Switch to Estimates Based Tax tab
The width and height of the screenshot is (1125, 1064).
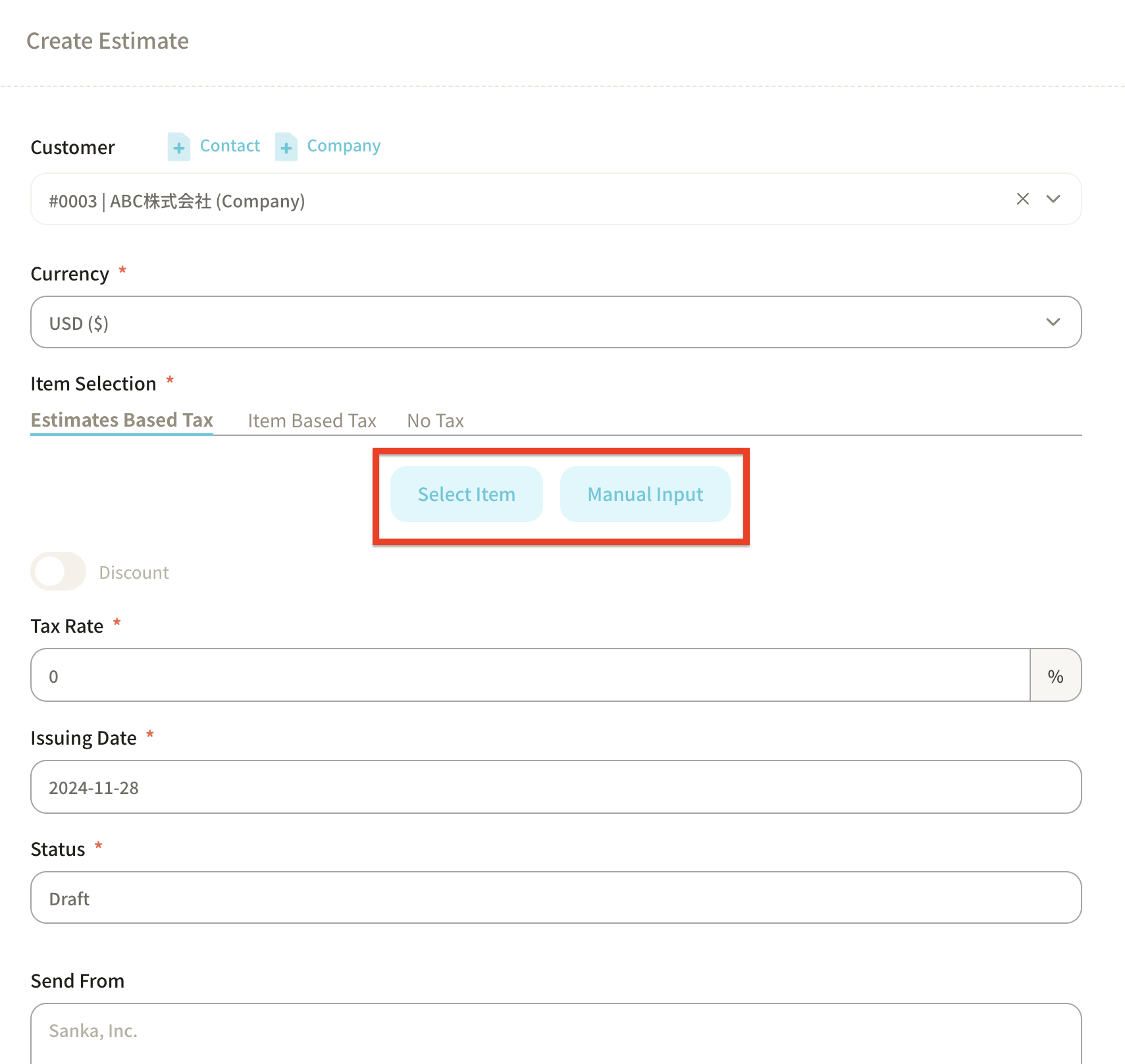(122, 420)
